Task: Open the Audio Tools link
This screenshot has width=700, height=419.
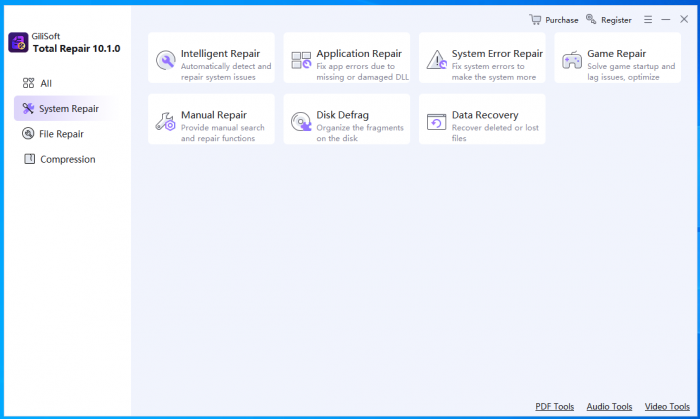Action: tap(609, 406)
